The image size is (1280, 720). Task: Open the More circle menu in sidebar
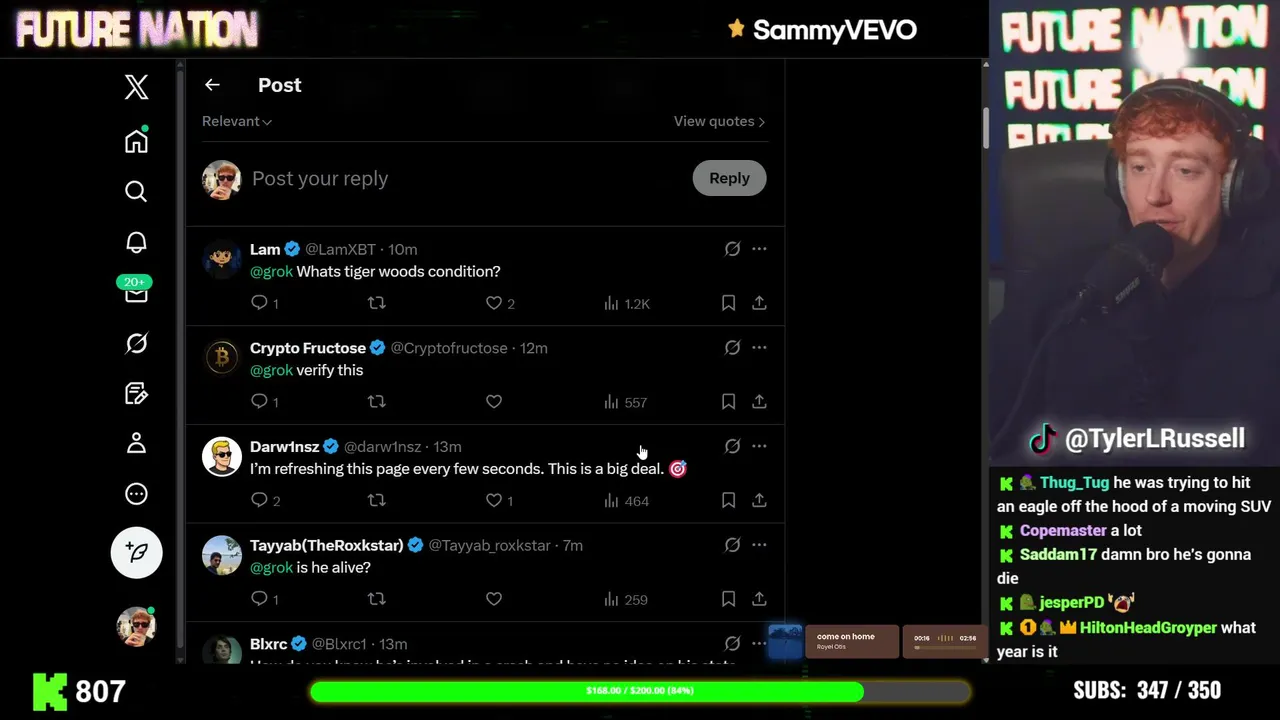point(136,494)
